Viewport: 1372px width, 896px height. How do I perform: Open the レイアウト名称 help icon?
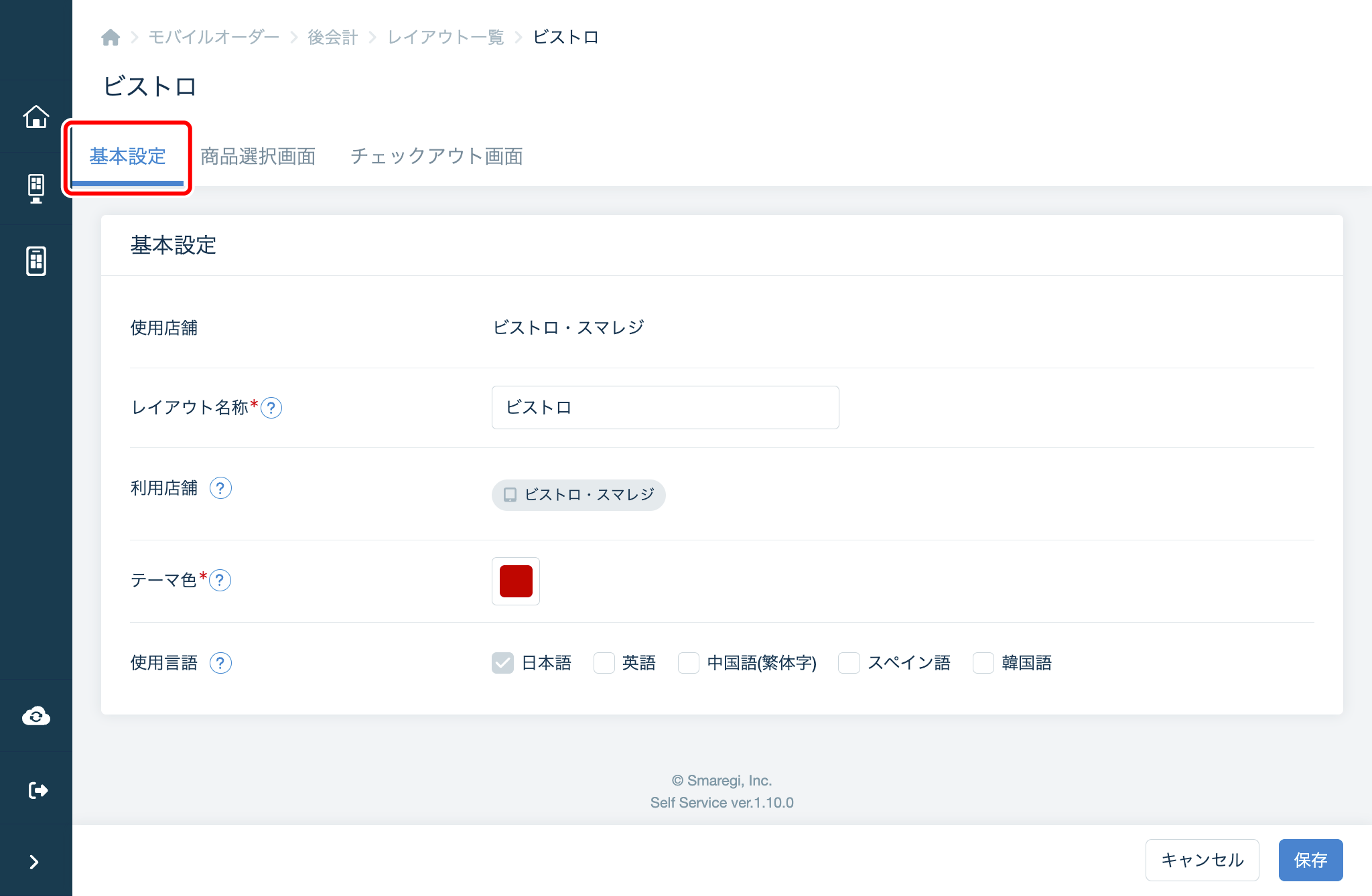[x=273, y=408]
